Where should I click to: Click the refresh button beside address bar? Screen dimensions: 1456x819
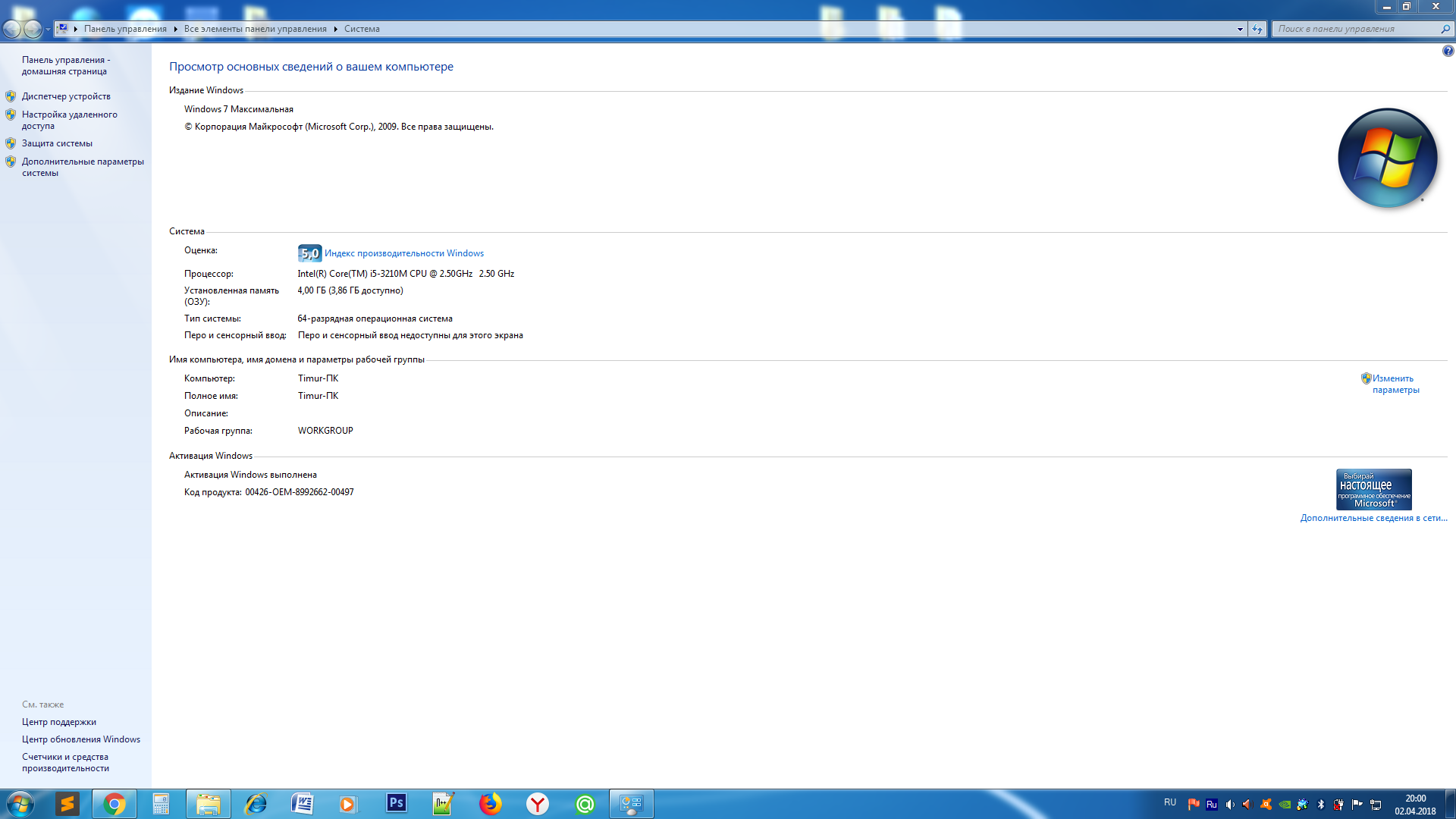[1257, 29]
